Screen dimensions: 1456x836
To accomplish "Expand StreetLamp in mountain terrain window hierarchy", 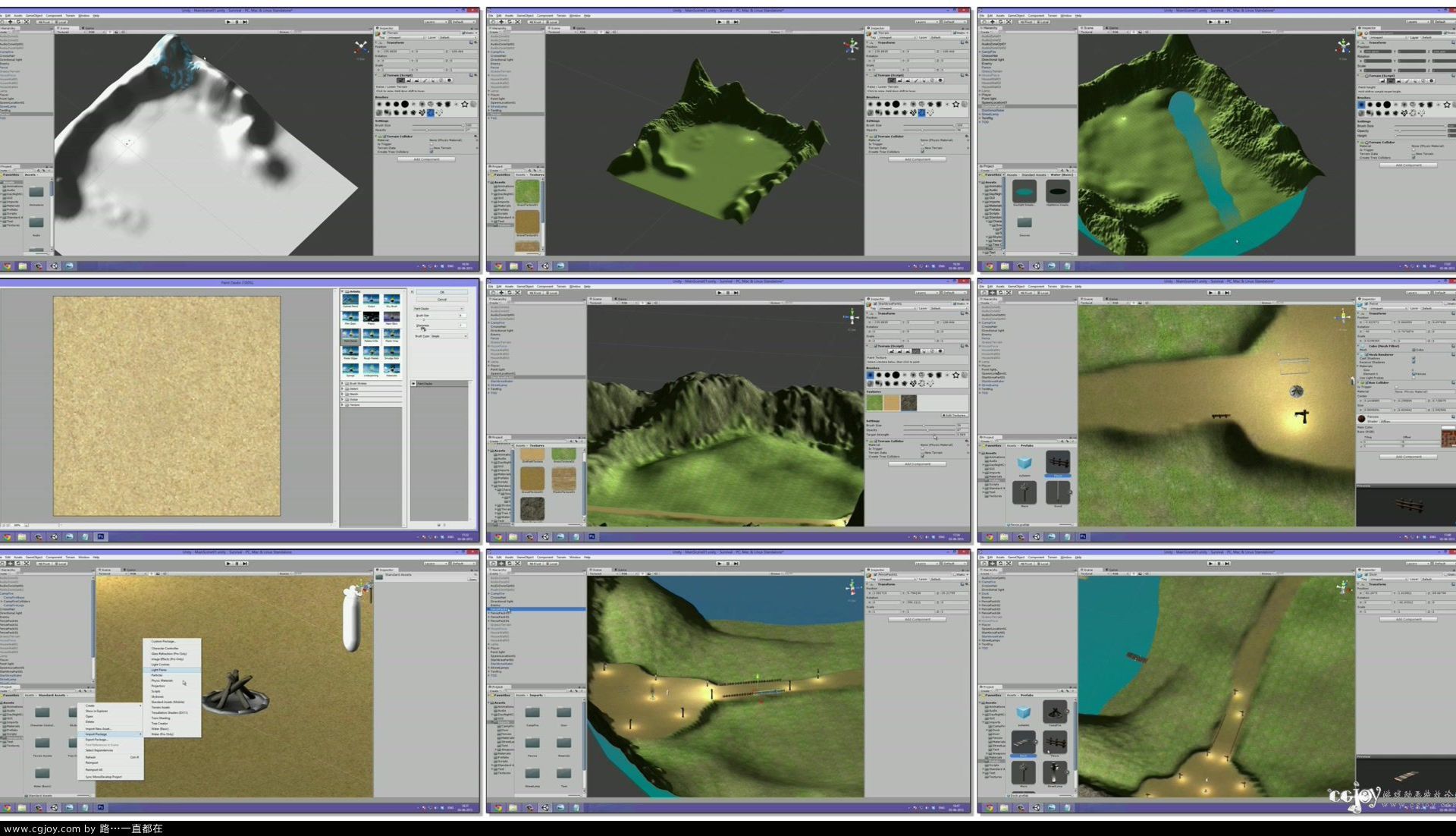I will pos(488,385).
